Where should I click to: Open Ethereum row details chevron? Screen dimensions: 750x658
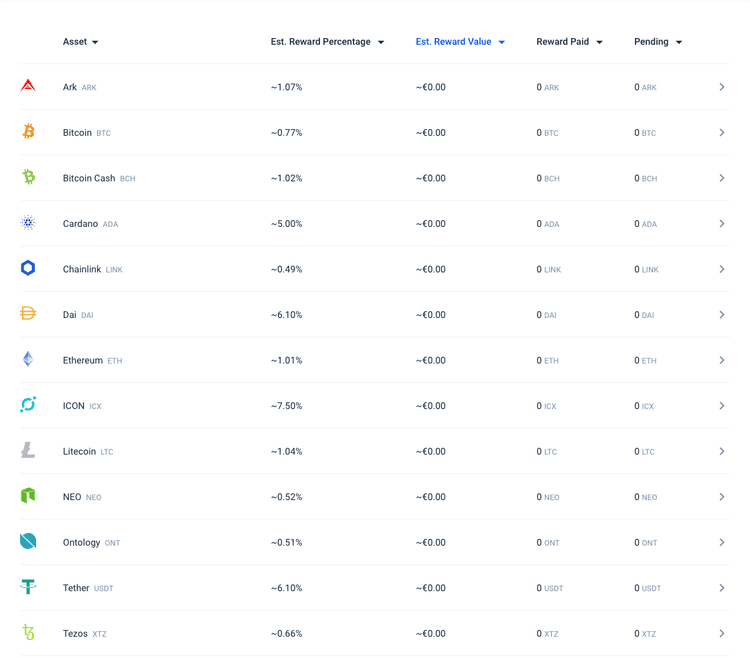722,360
